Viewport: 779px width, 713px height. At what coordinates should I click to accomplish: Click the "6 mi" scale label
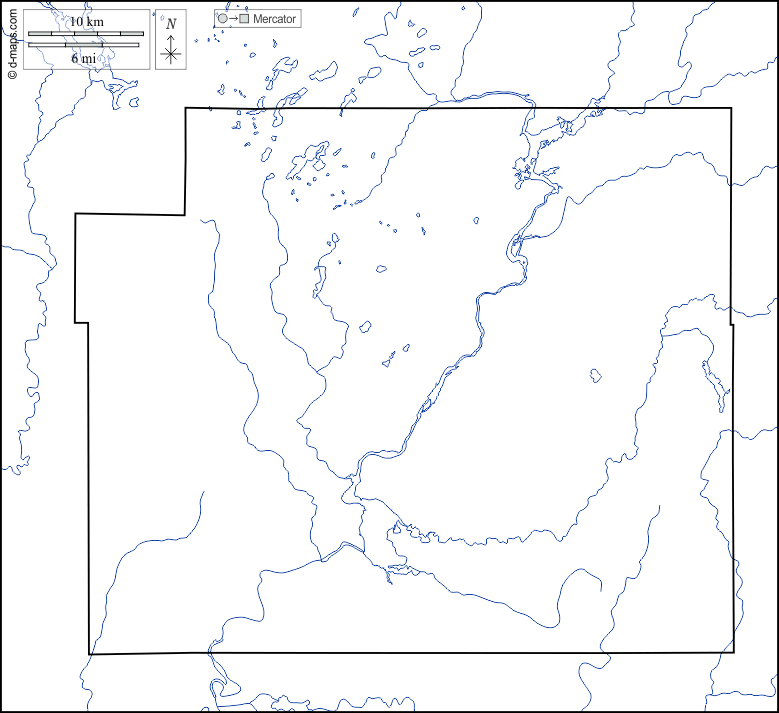84,58
